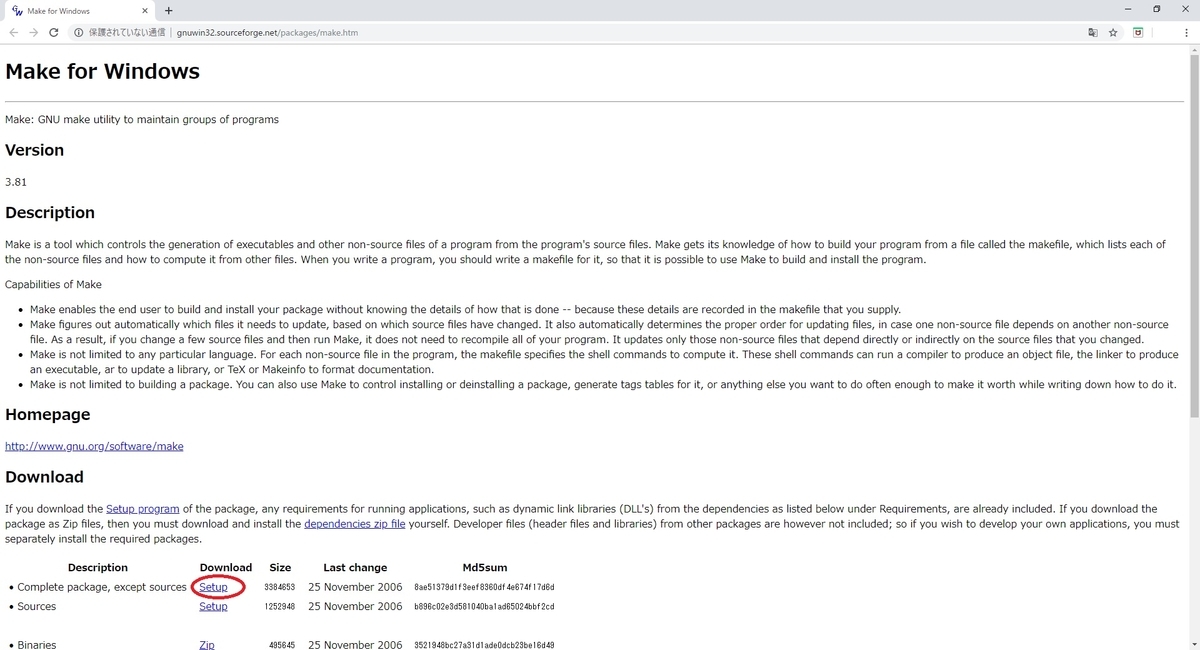Close the Make for Windows tab

pos(146,11)
